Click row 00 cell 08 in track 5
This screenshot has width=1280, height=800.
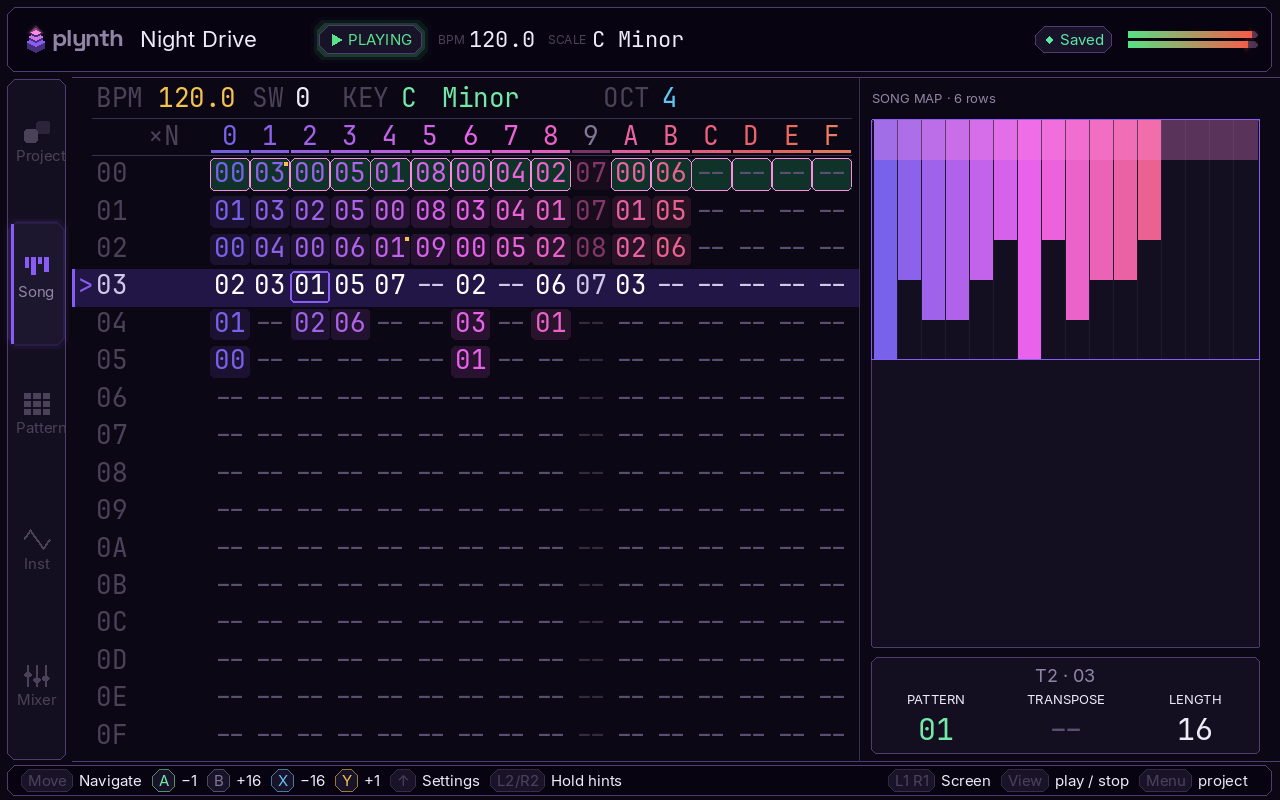(430, 174)
